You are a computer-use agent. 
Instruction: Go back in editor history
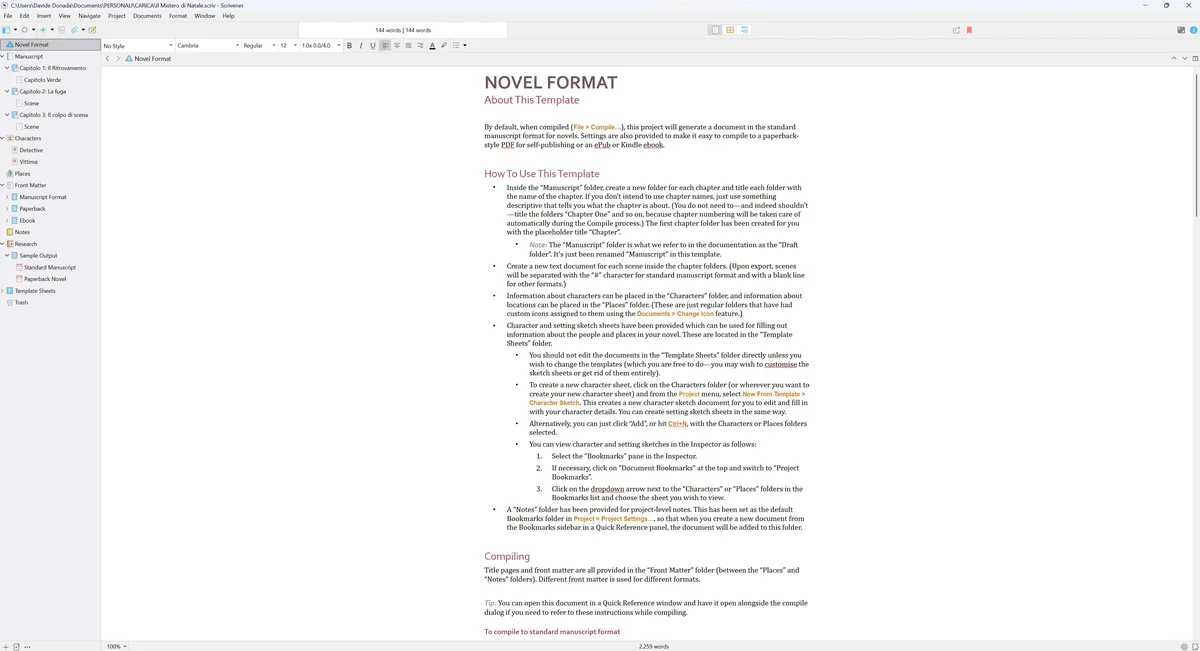(107, 59)
